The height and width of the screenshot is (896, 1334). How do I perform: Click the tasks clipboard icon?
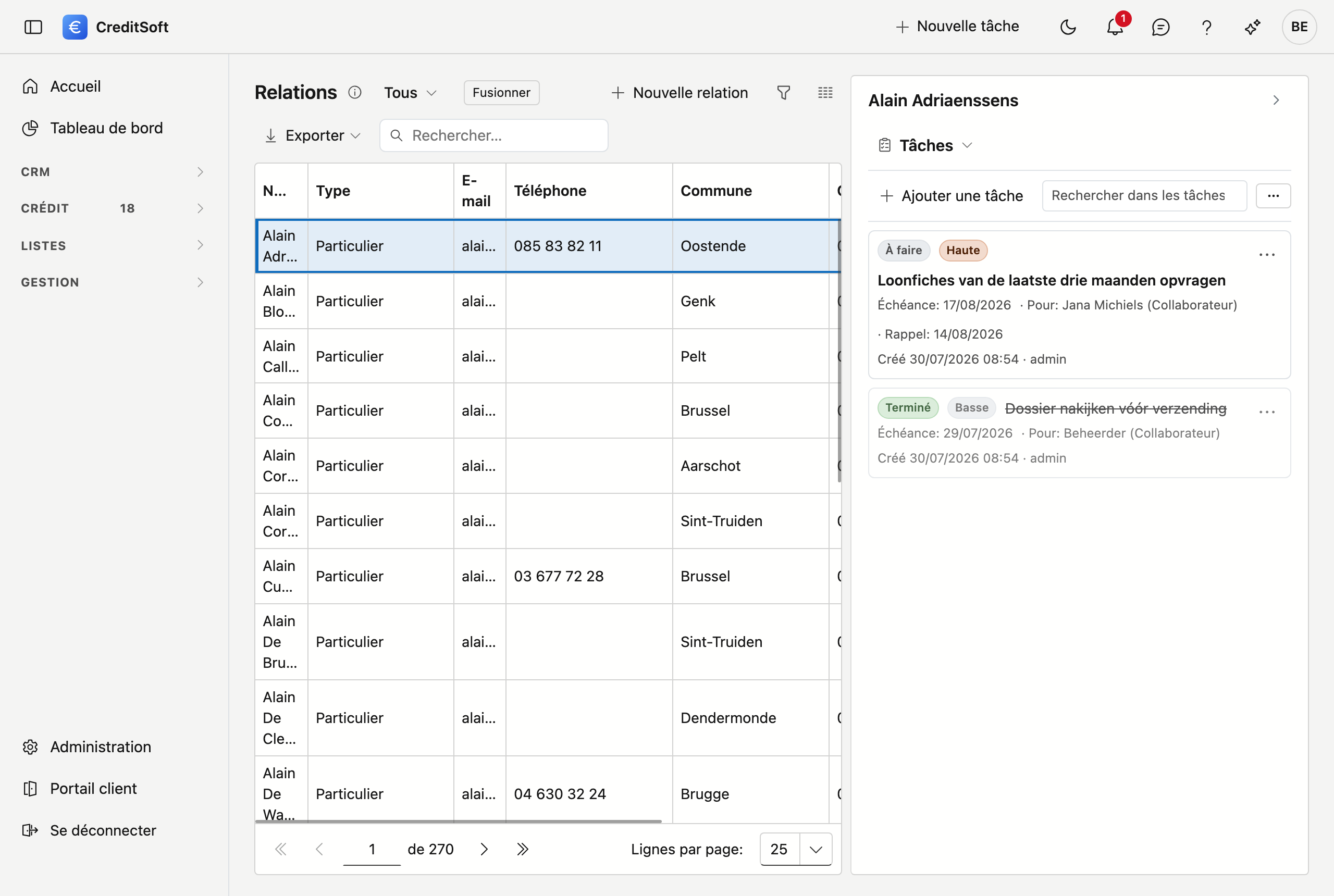point(884,145)
